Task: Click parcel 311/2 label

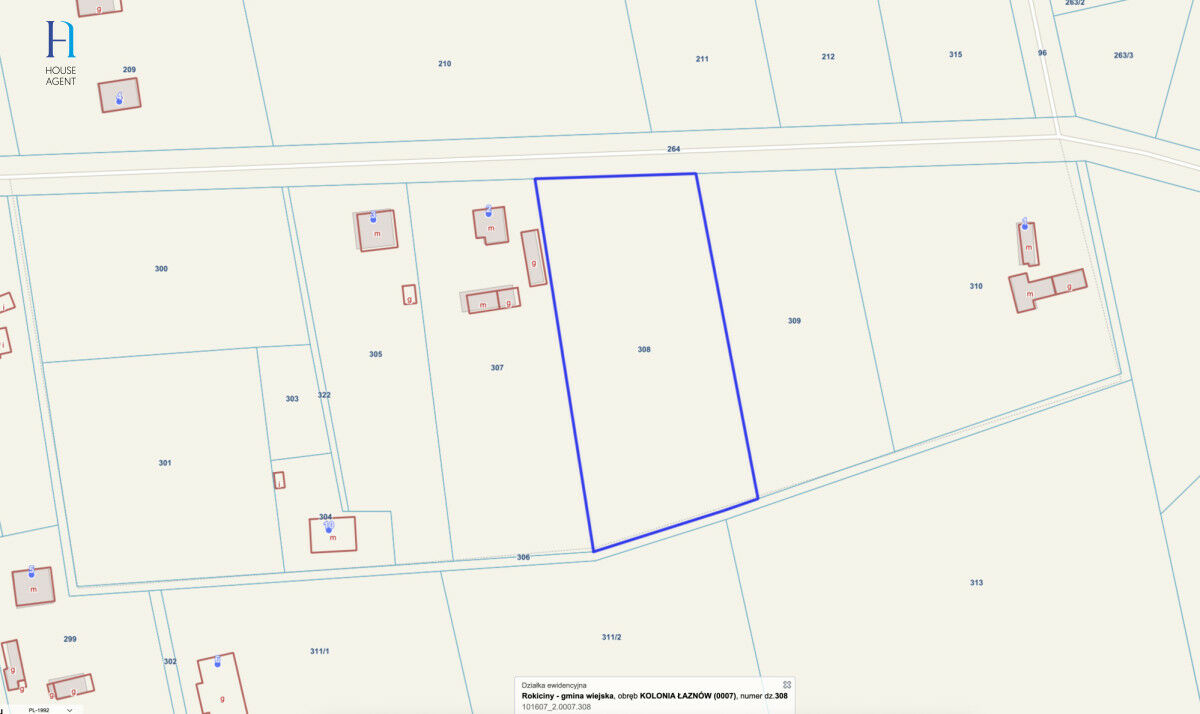Action: click(612, 637)
